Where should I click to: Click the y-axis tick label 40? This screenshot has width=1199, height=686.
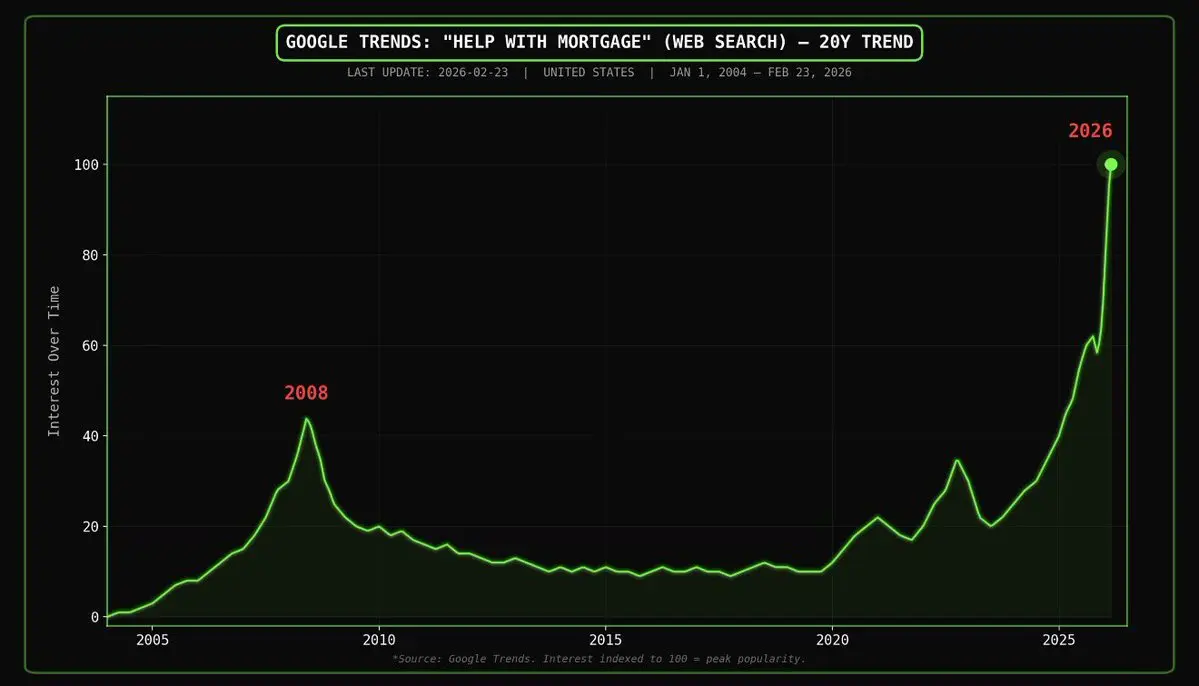pyautogui.click(x=90, y=436)
